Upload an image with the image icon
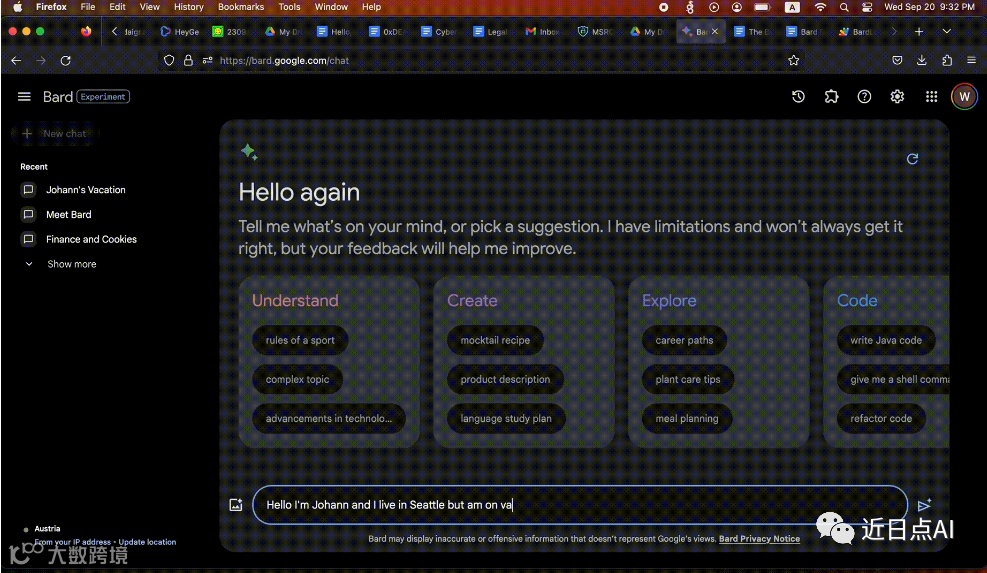Screen dimensions: 987x573 coord(235,504)
